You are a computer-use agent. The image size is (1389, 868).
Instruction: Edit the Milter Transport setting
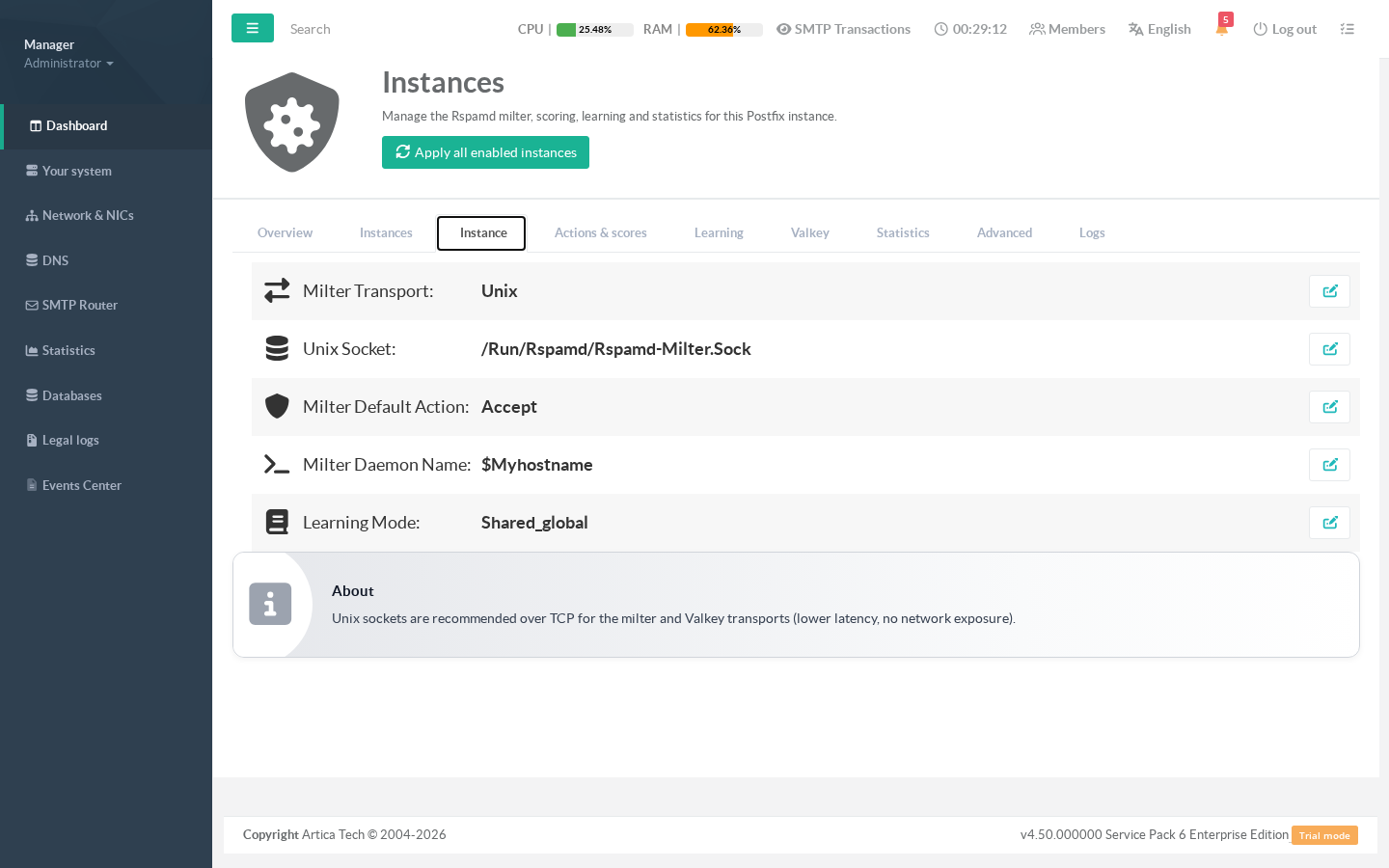pos(1329,291)
